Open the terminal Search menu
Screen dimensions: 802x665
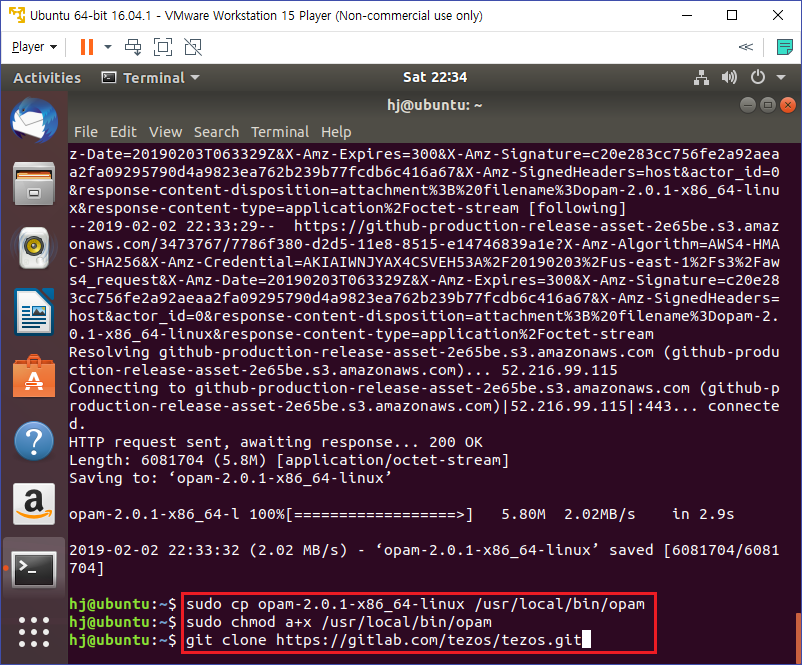(x=216, y=132)
